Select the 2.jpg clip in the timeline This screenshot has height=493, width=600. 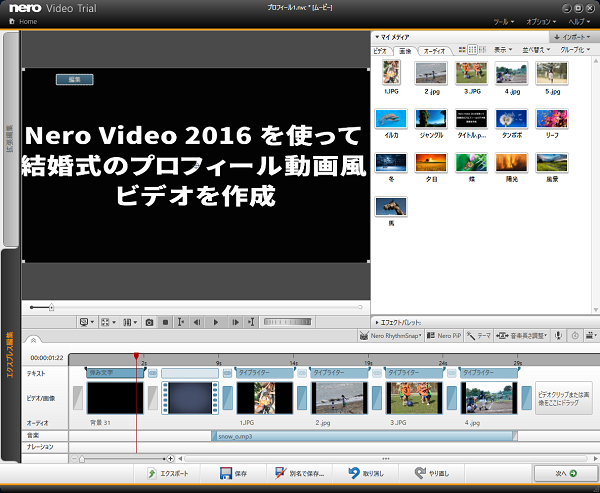pos(339,398)
